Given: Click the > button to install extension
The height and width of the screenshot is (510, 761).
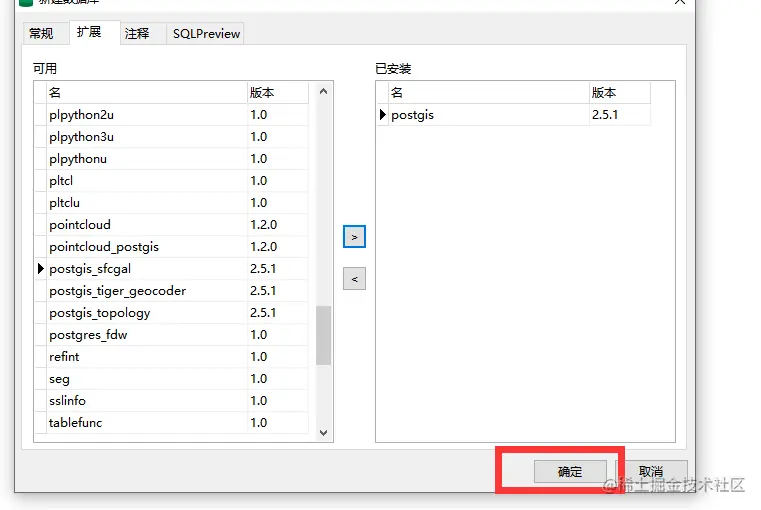Looking at the screenshot, I should 354,237.
